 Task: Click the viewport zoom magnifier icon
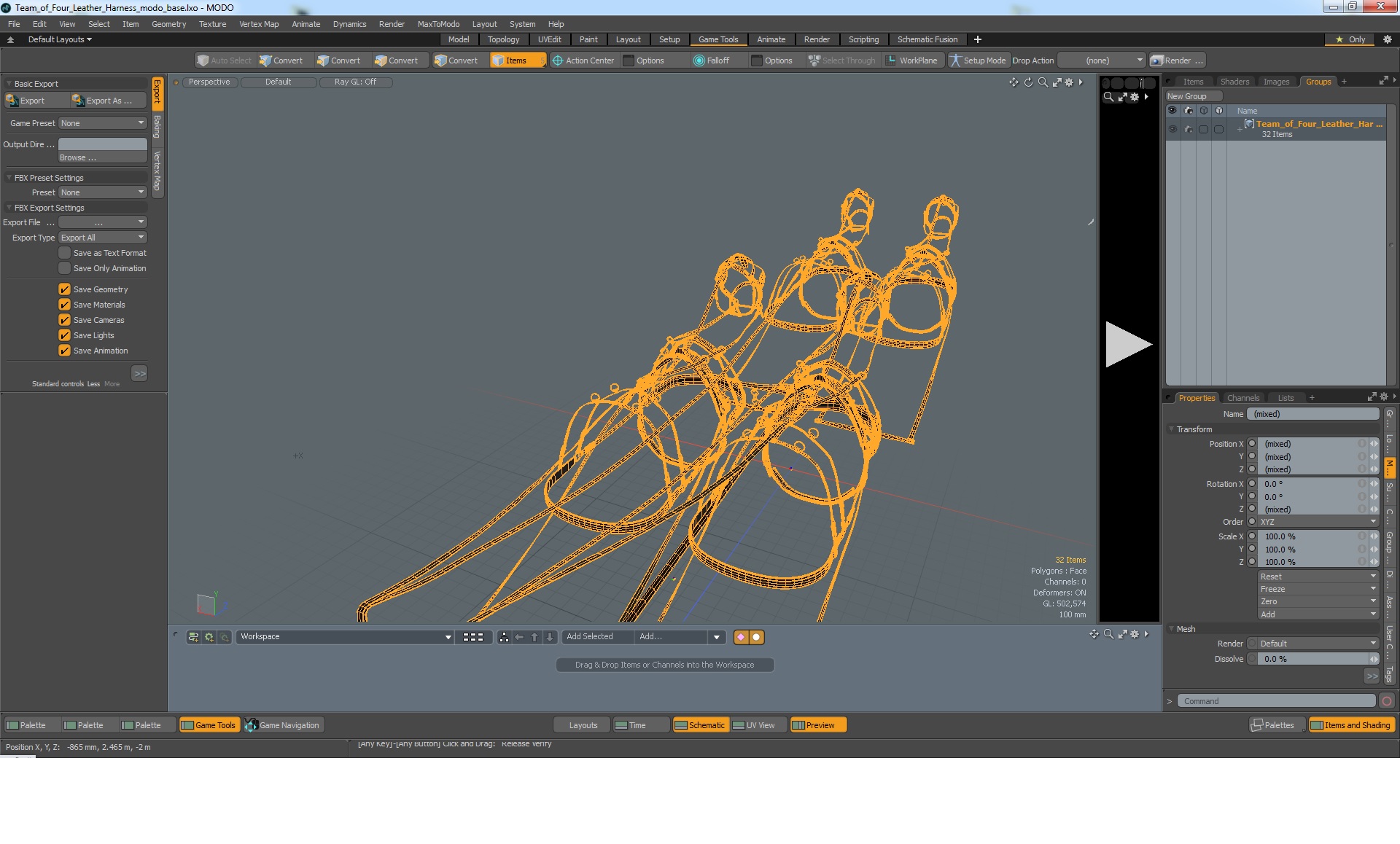1043,82
